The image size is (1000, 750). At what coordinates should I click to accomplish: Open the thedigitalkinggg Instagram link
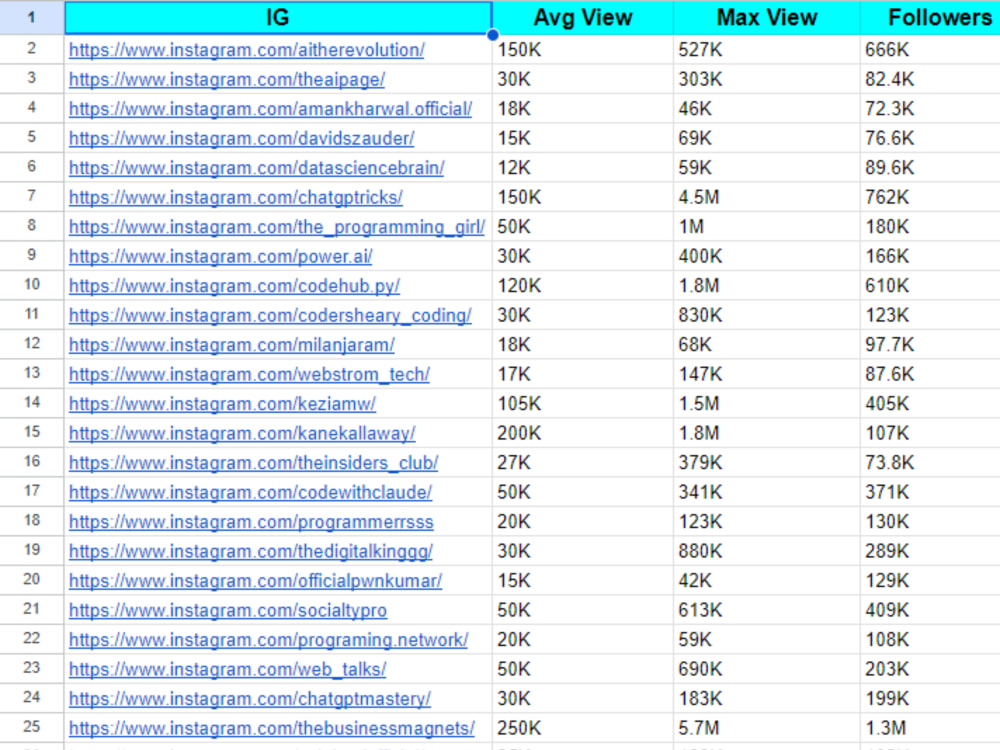point(251,552)
